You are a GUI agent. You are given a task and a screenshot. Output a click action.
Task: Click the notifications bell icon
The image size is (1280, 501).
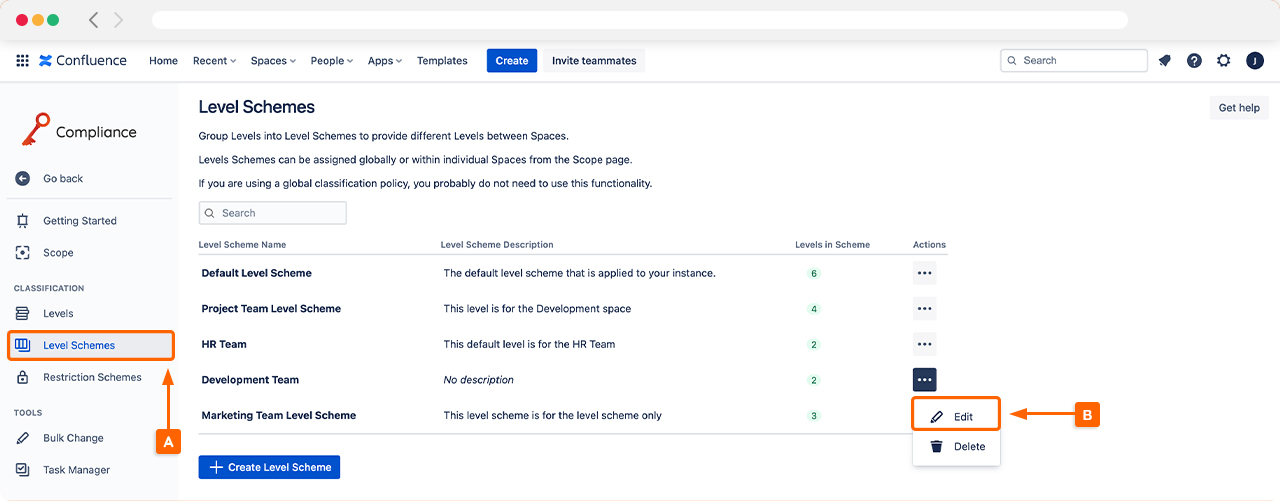click(x=1164, y=61)
